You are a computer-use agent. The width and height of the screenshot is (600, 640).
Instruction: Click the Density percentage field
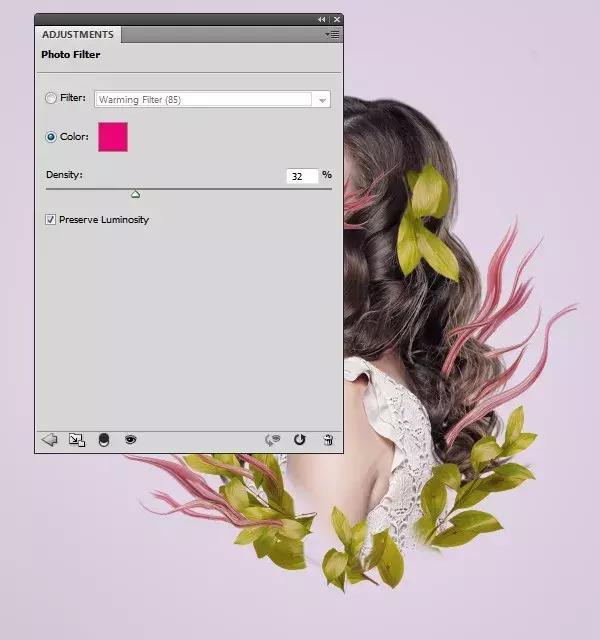302,176
